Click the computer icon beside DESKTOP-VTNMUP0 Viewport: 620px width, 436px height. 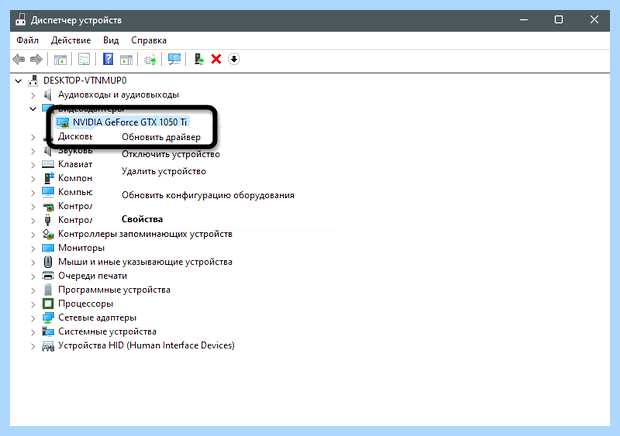click(33, 81)
